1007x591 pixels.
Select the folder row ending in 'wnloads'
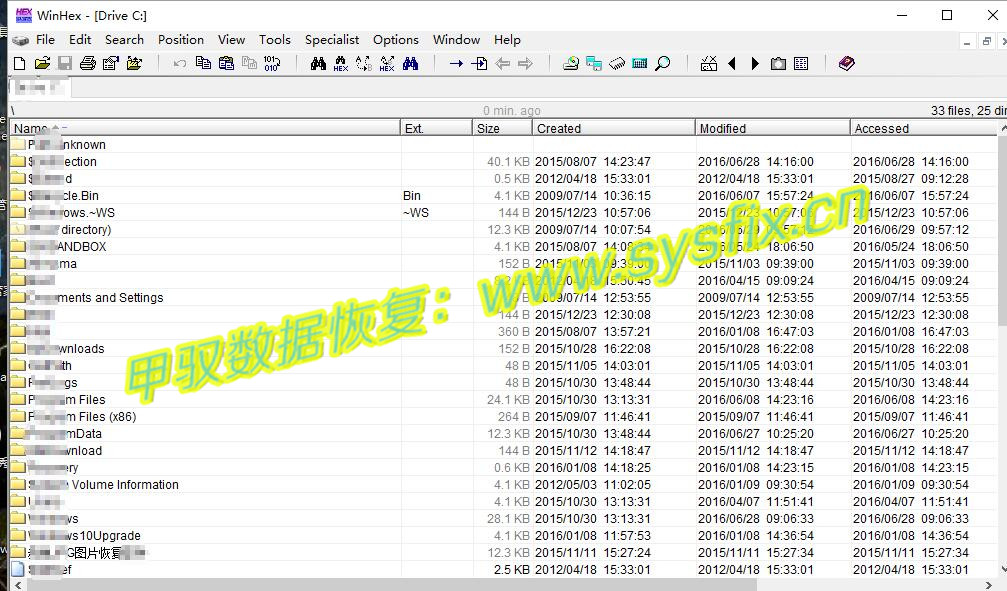coord(504,348)
